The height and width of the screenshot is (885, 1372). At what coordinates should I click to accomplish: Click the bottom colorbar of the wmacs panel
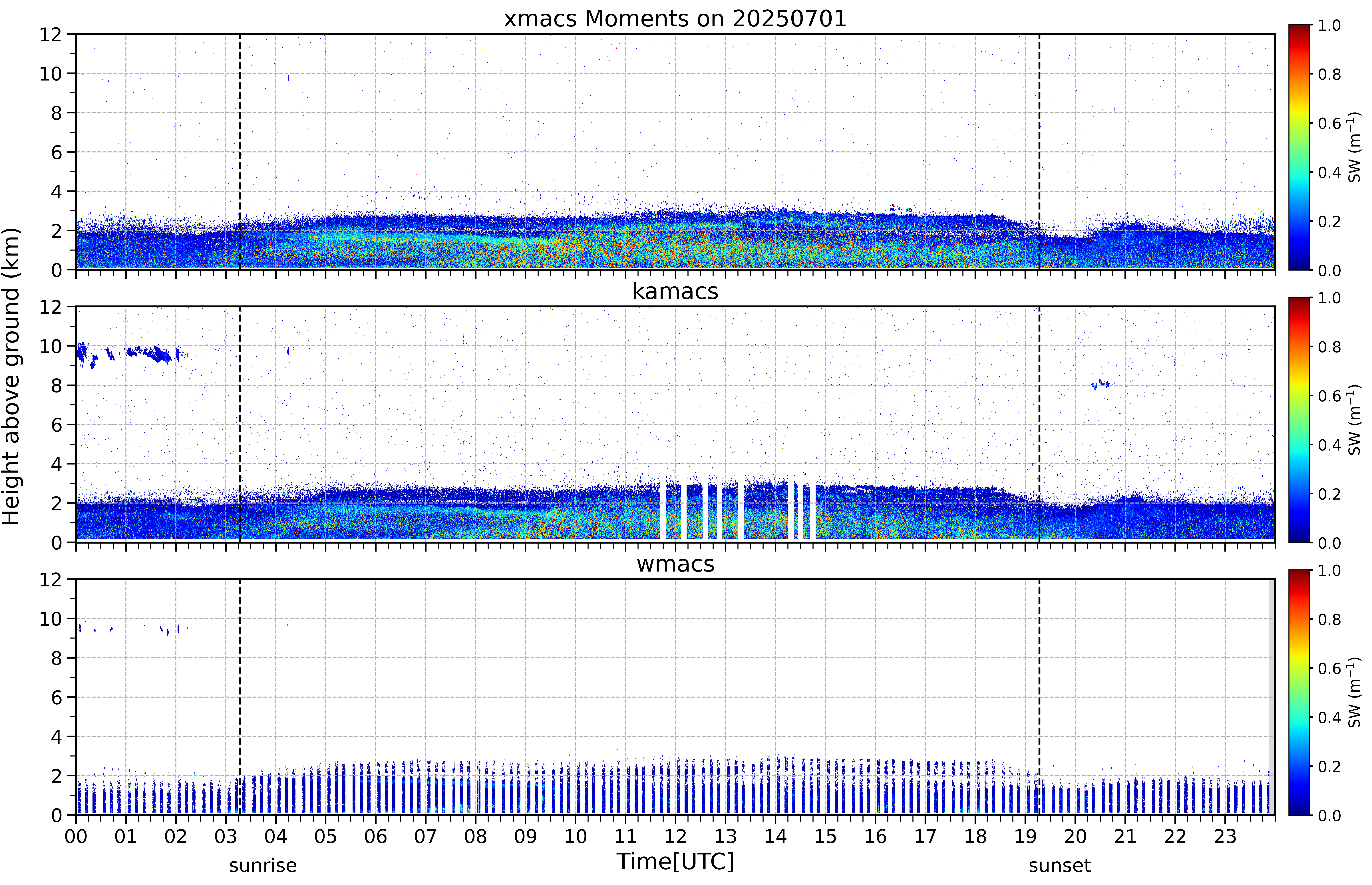tap(1299, 693)
